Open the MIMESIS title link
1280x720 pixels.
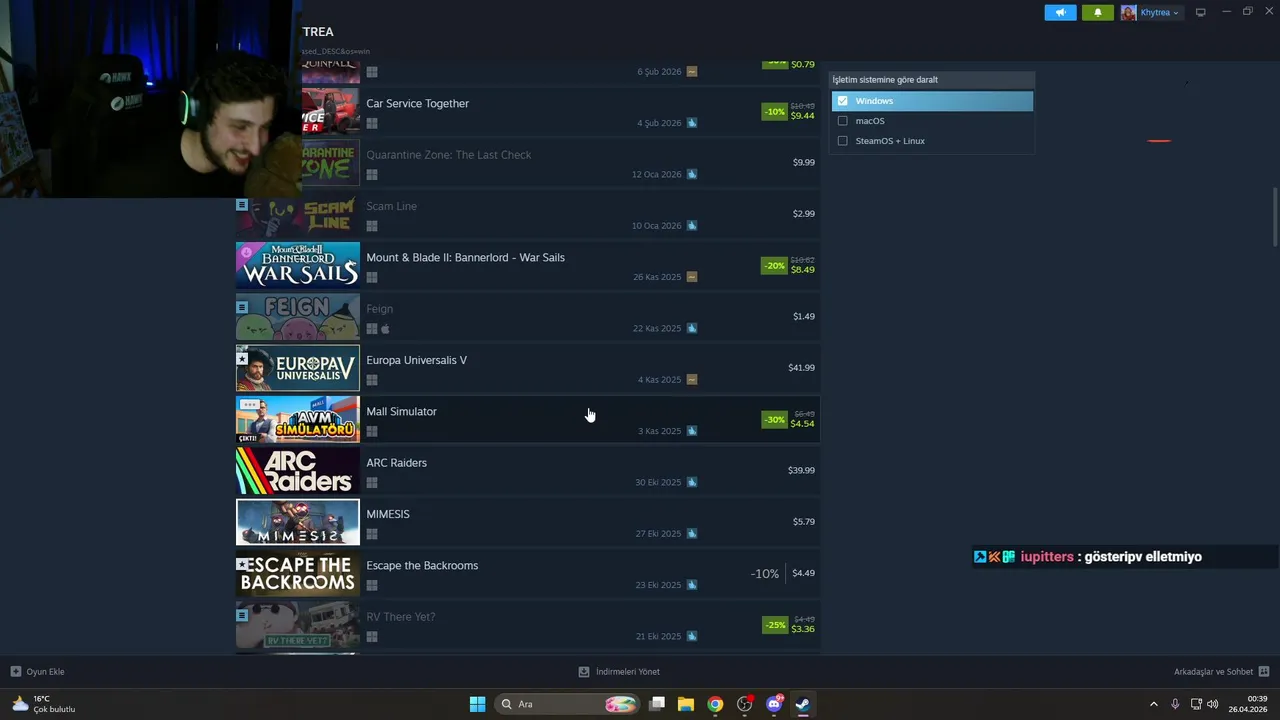pyautogui.click(x=388, y=514)
